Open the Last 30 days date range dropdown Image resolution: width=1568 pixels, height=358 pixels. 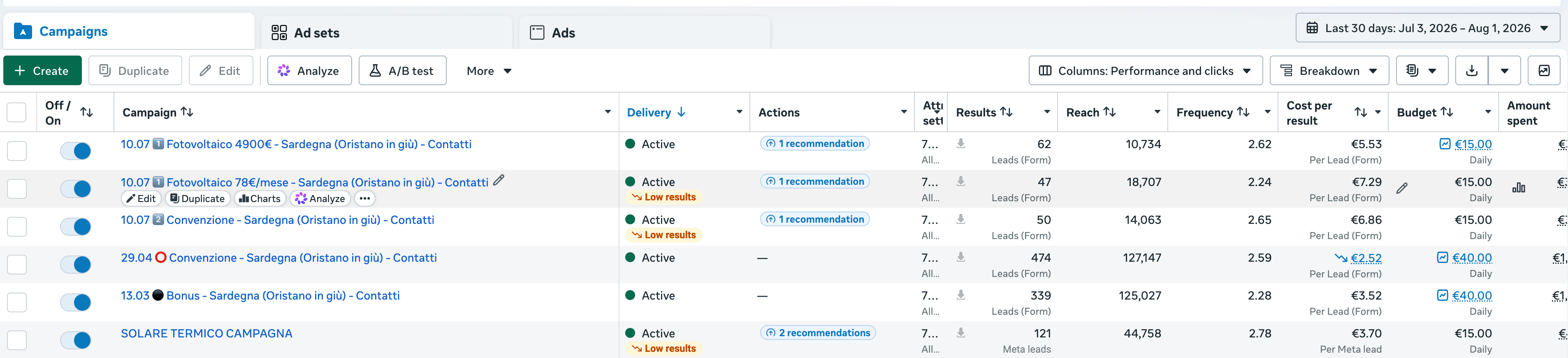[1427, 28]
